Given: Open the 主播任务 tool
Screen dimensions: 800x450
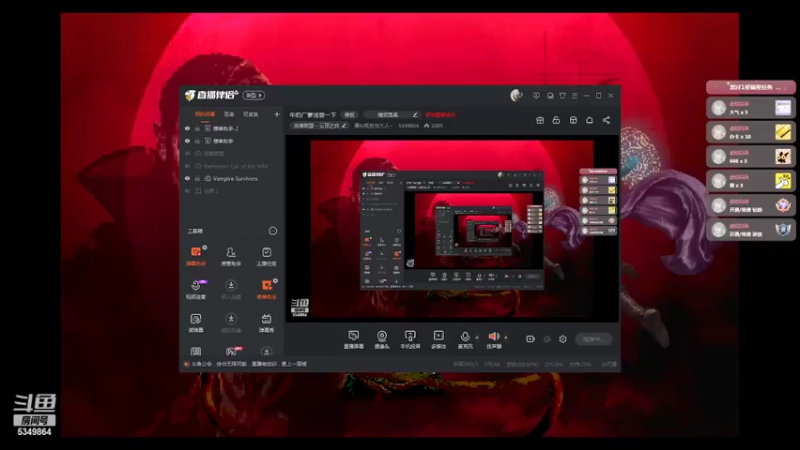Looking at the screenshot, I should [x=266, y=256].
